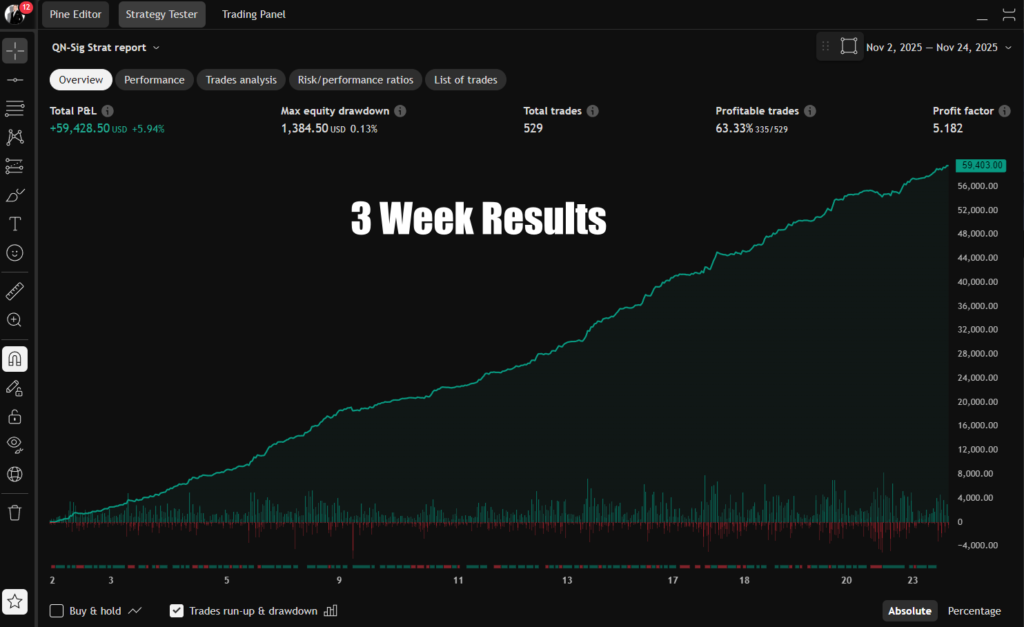The image size is (1024, 627).
Task: Uncheck Trades run-up & drawdown checkbox
Action: point(177,611)
